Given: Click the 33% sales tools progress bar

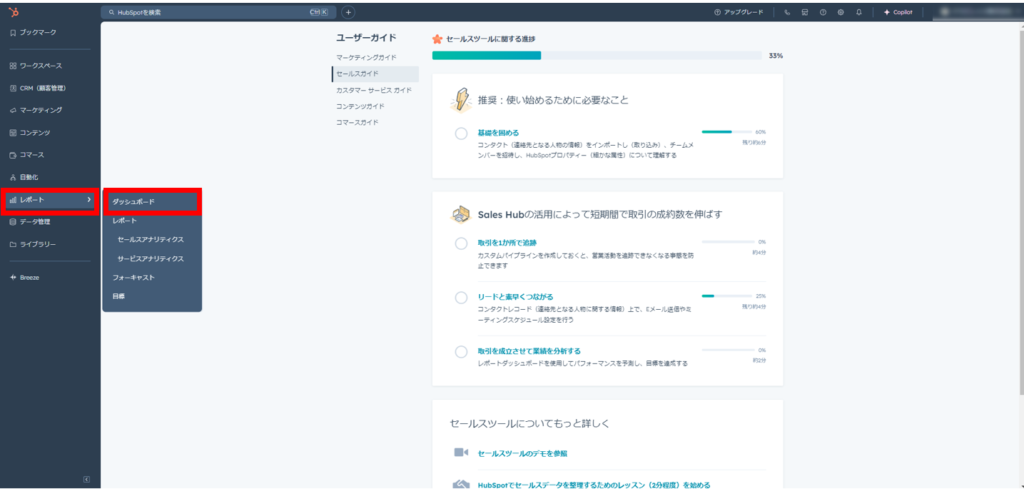Looking at the screenshot, I should click(x=597, y=55).
